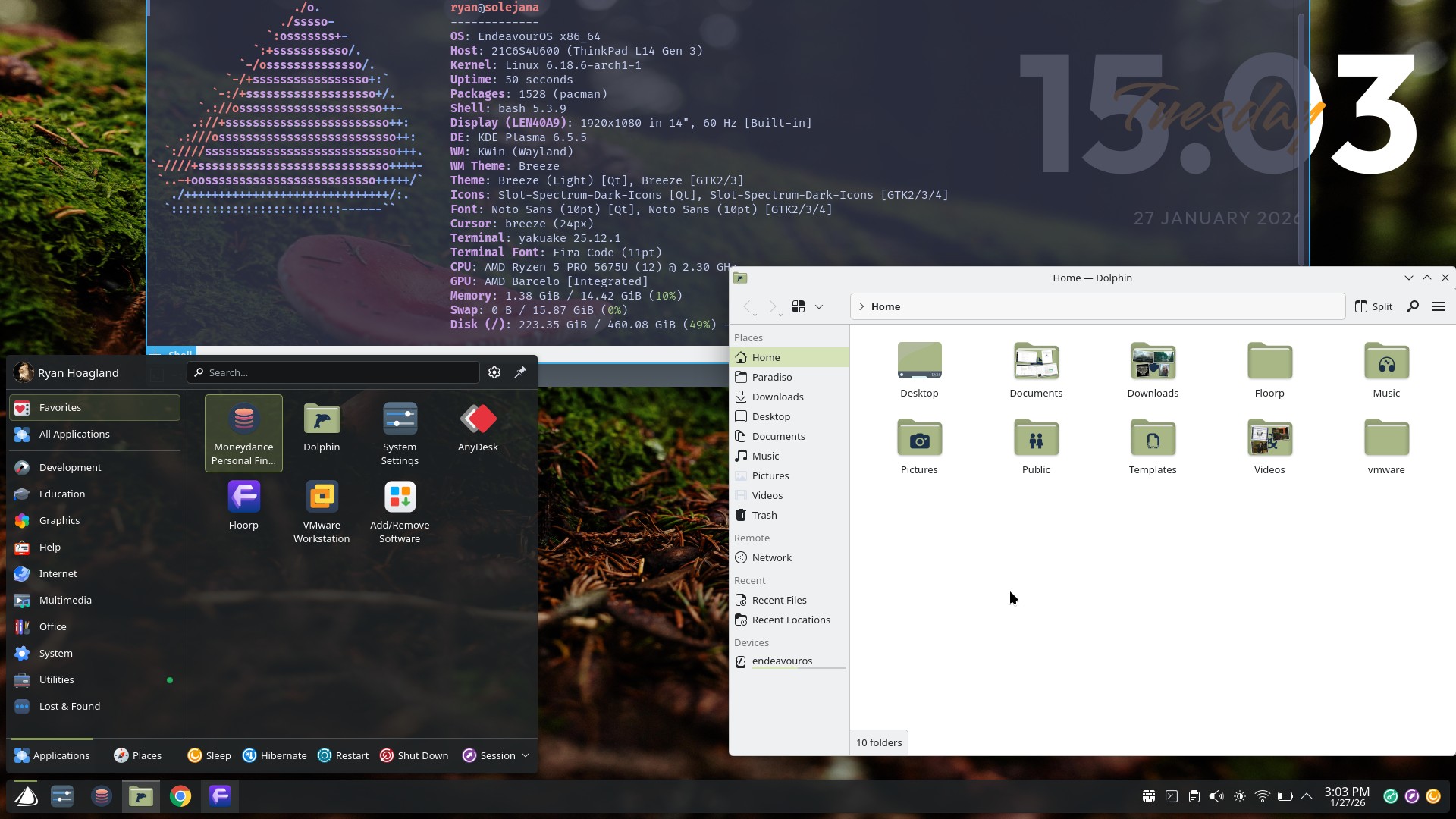The height and width of the screenshot is (819, 1456).
Task: Toggle Split view in Dolphin
Action: point(1374,306)
